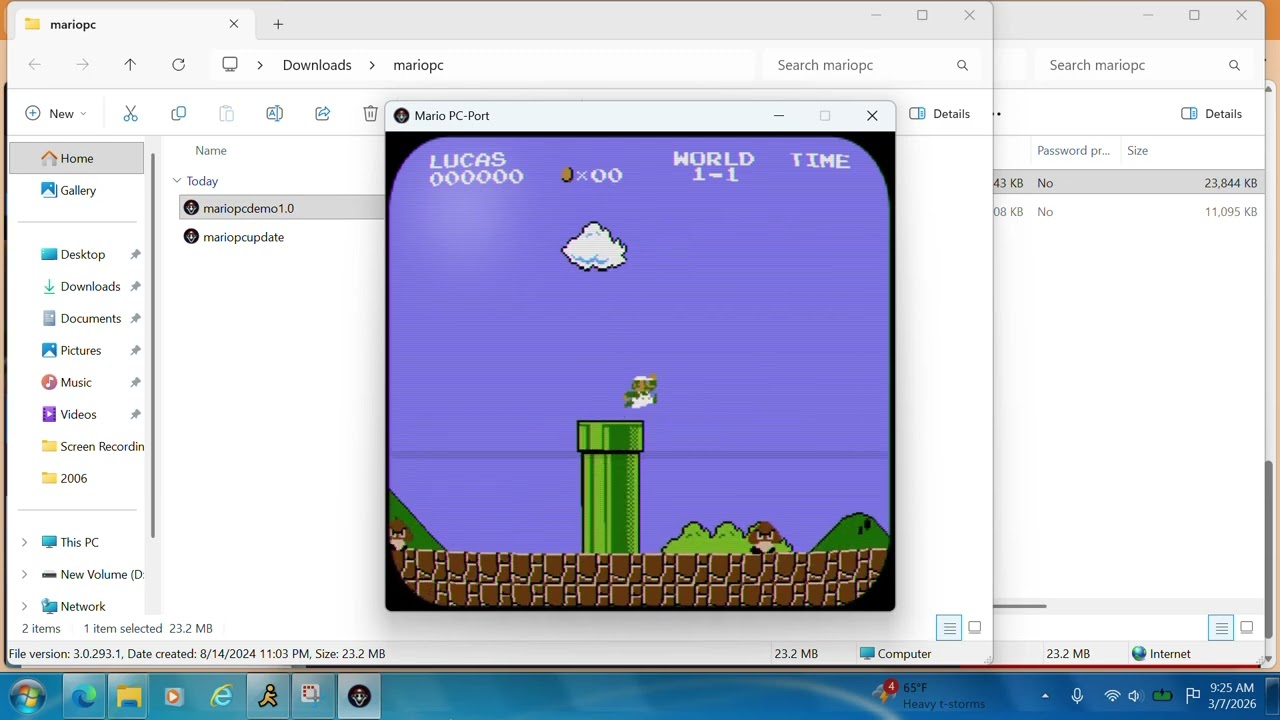
Task: Select Home in navigation pane
Action: (x=77, y=158)
